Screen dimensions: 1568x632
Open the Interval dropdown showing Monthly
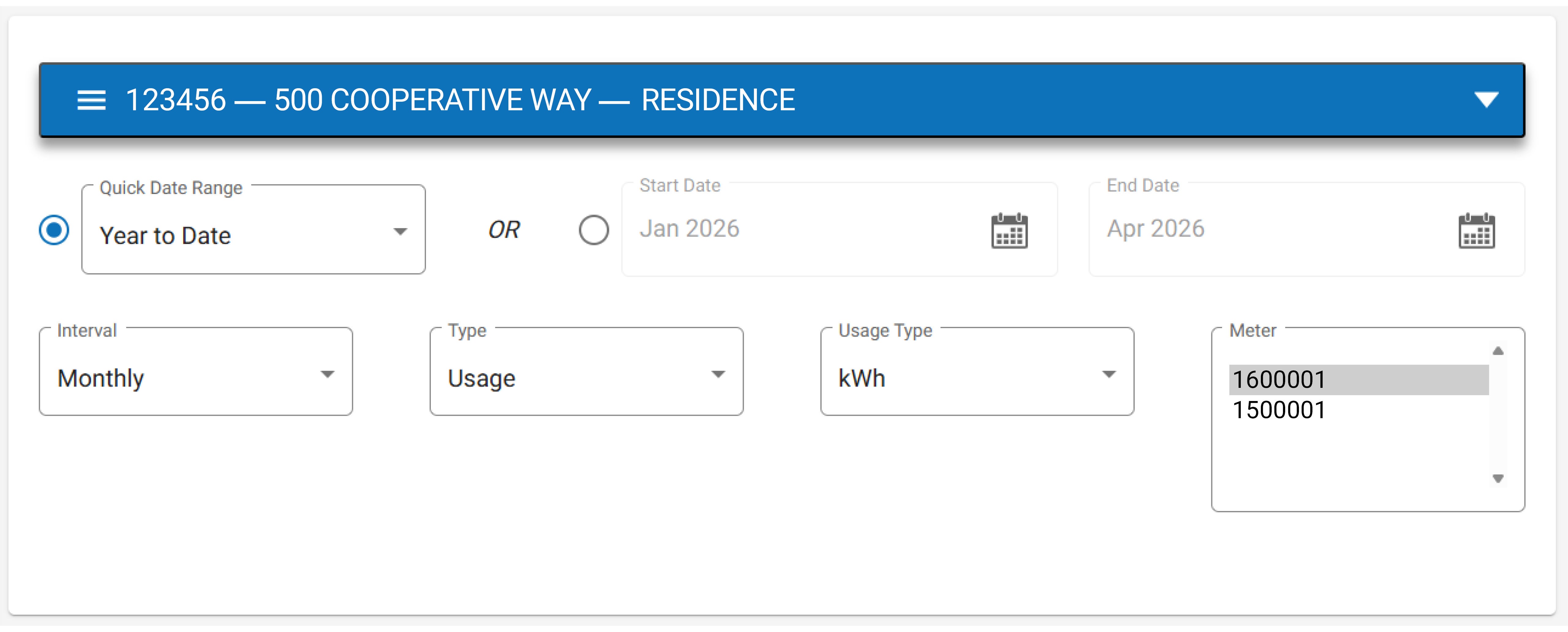196,372
